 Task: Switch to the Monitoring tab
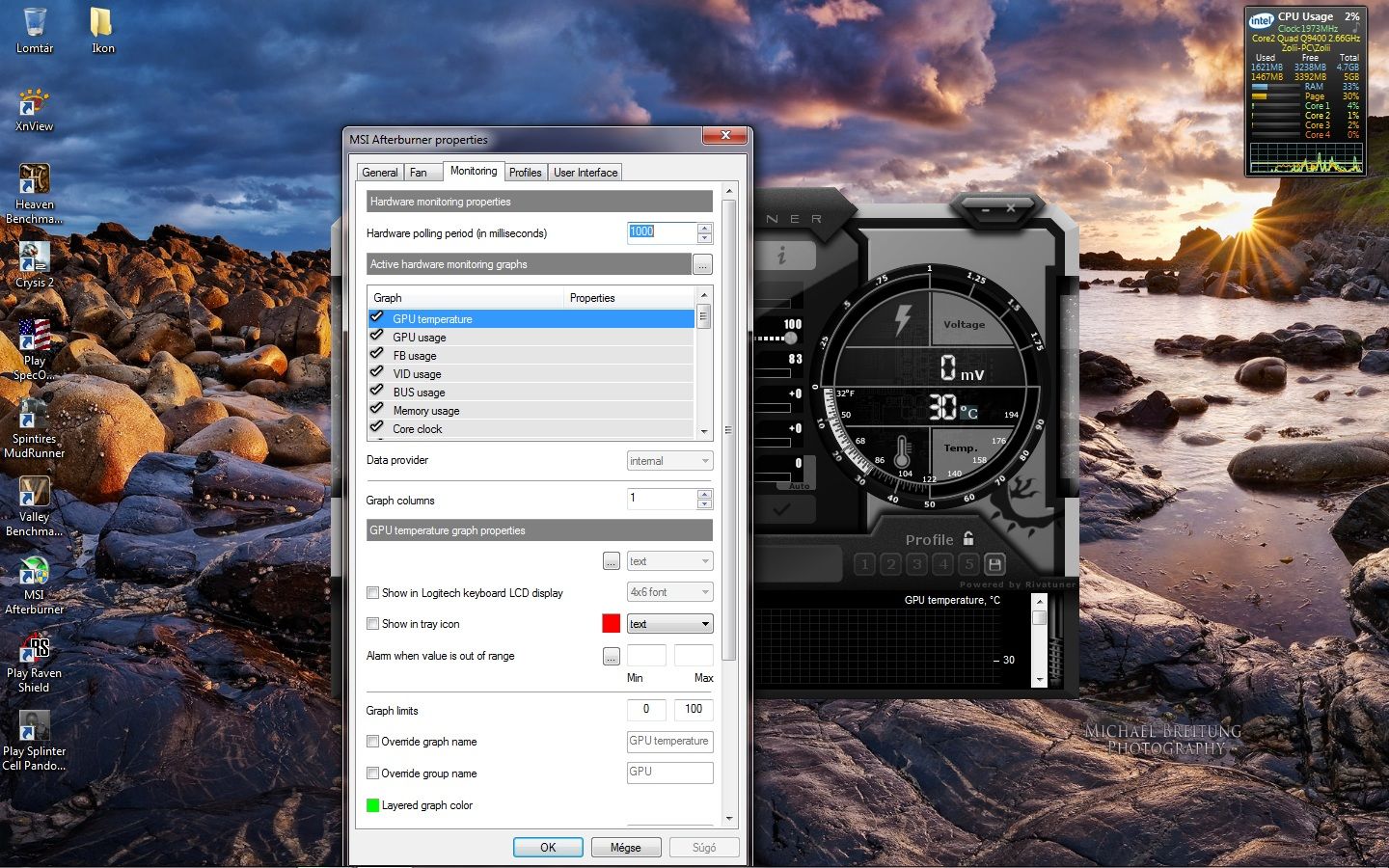pos(474,171)
